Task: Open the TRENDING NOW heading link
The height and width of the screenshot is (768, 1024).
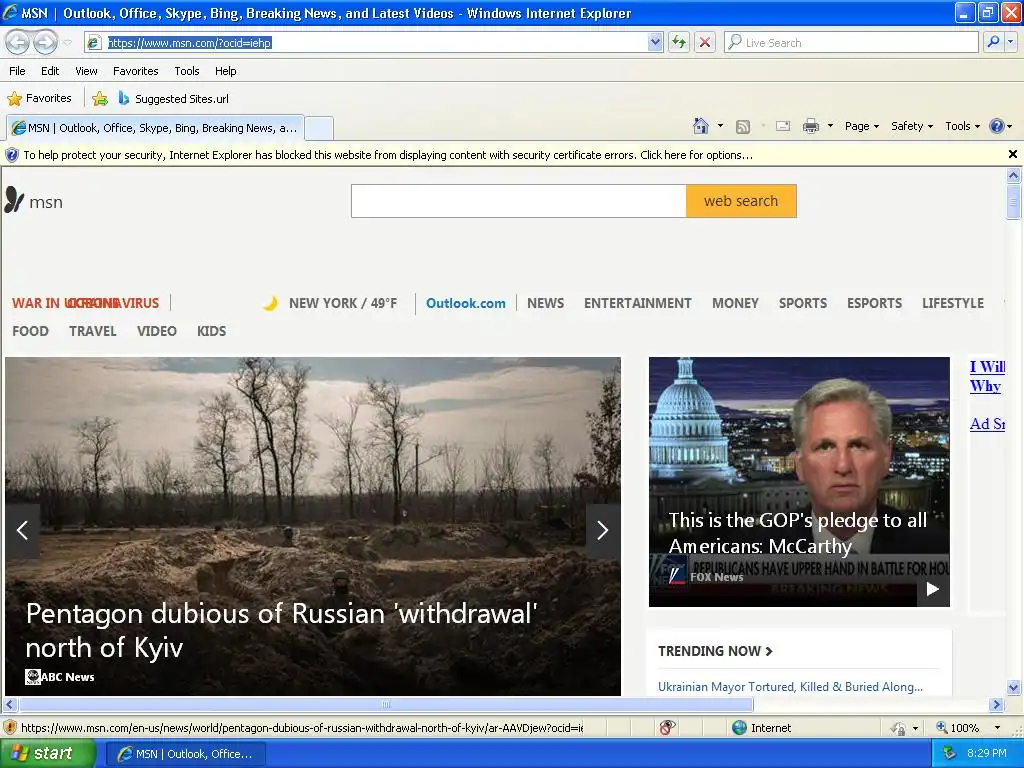Action: coord(715,651)
